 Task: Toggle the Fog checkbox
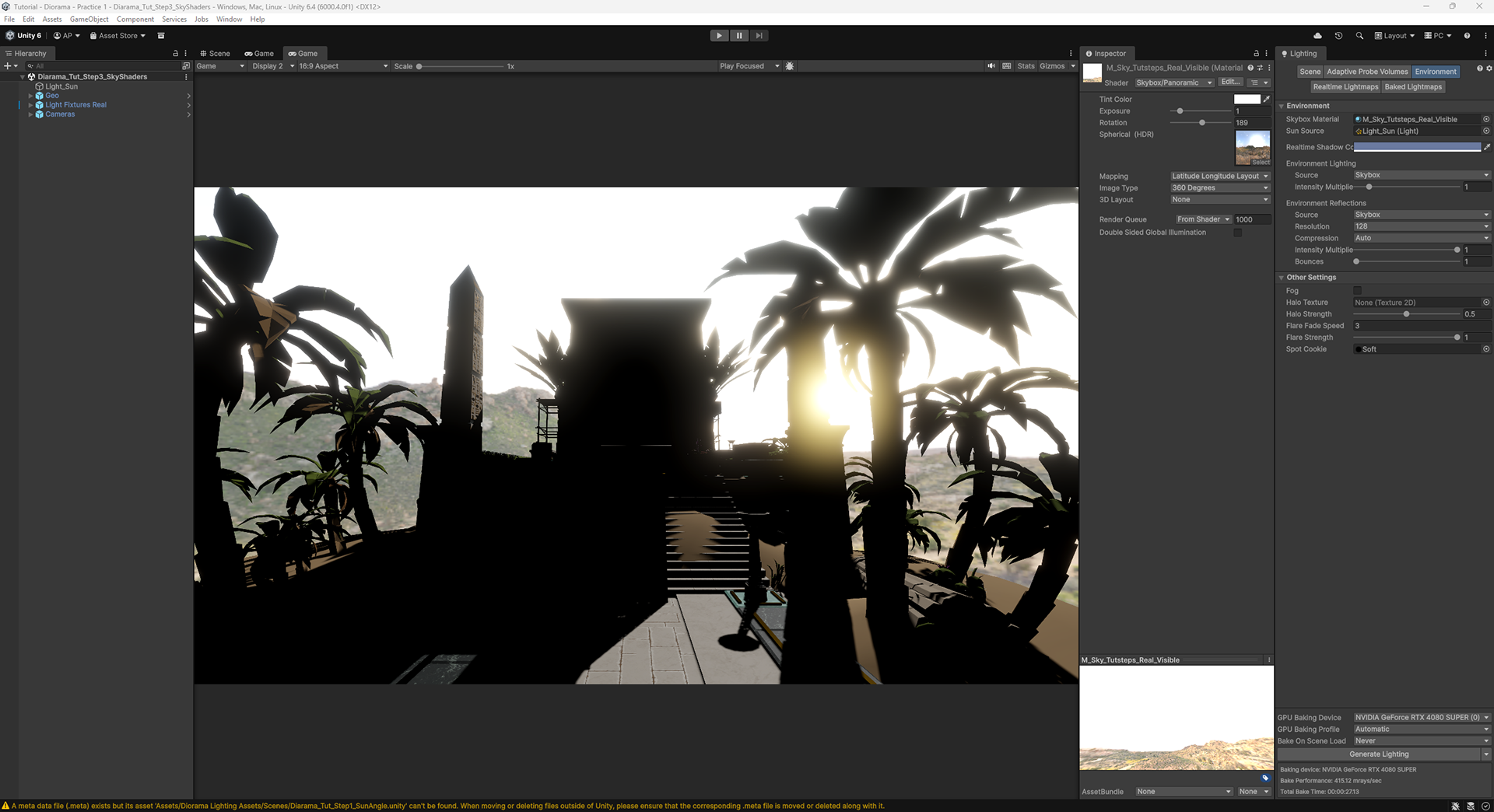click(x=1358, y=291)
